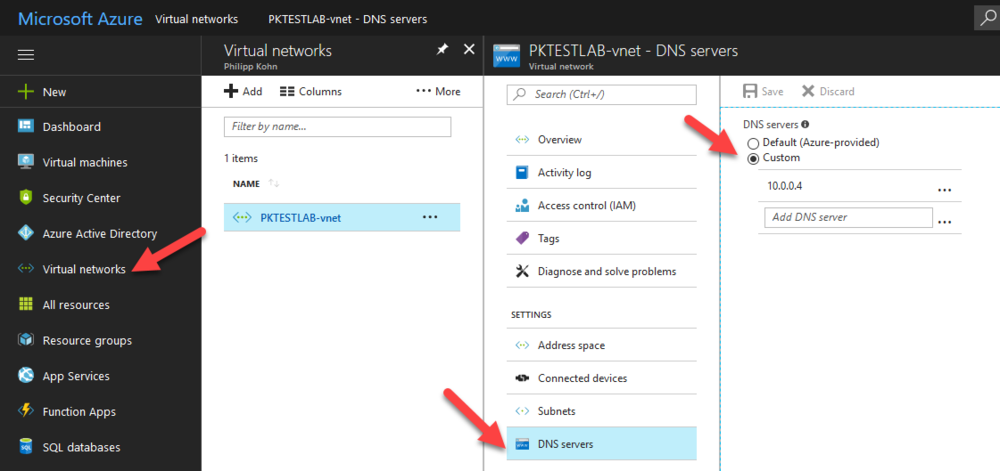Open the More menu in Virtual networks
Screen dimensions: 1000x471
pyautogui.click(x=438, y=91)
